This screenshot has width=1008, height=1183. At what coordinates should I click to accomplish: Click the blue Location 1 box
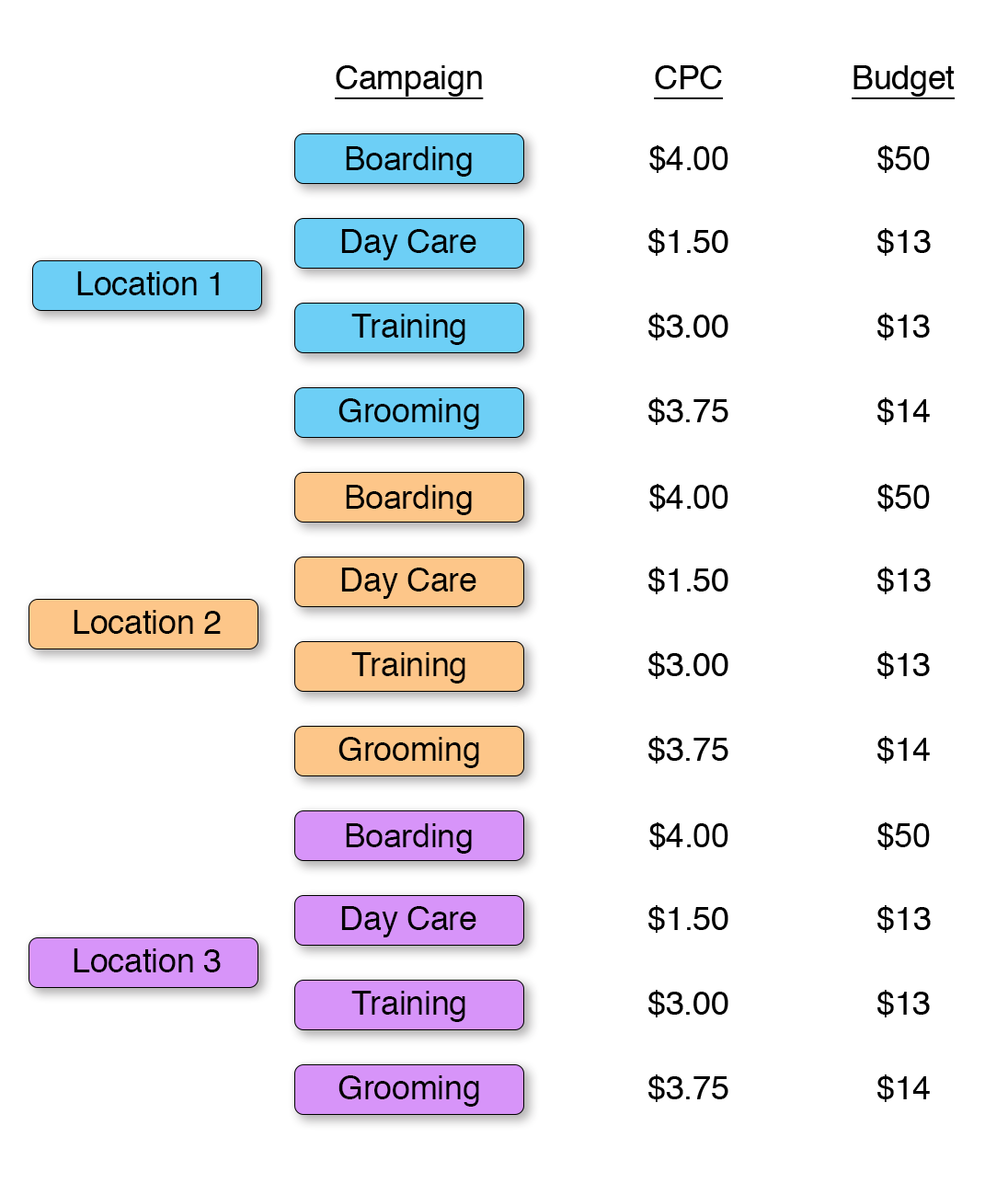click(147, 285)
